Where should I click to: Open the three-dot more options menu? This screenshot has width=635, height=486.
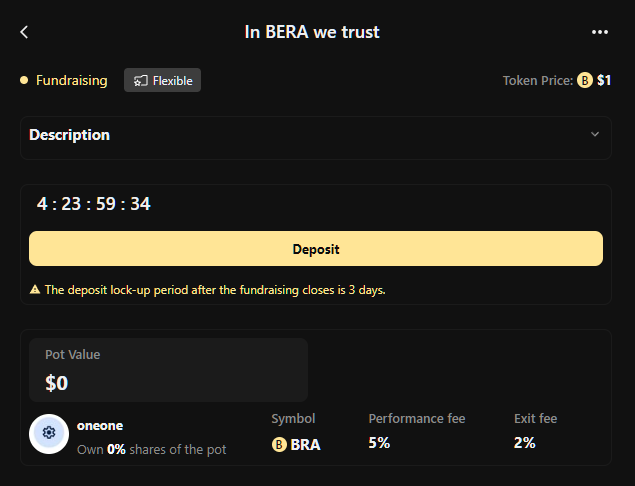tap(600, 32)
